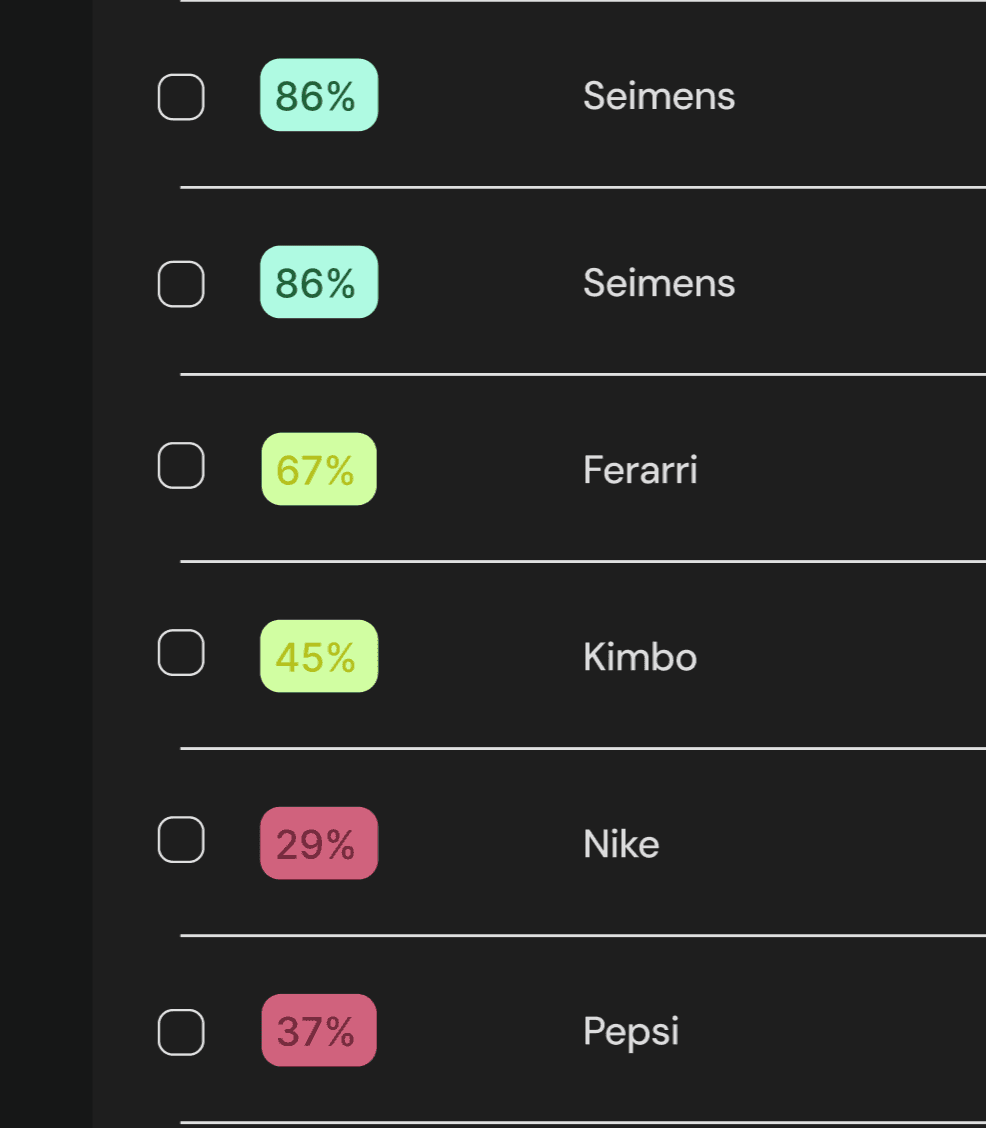Open the second Seimens entry

(659, 283)
